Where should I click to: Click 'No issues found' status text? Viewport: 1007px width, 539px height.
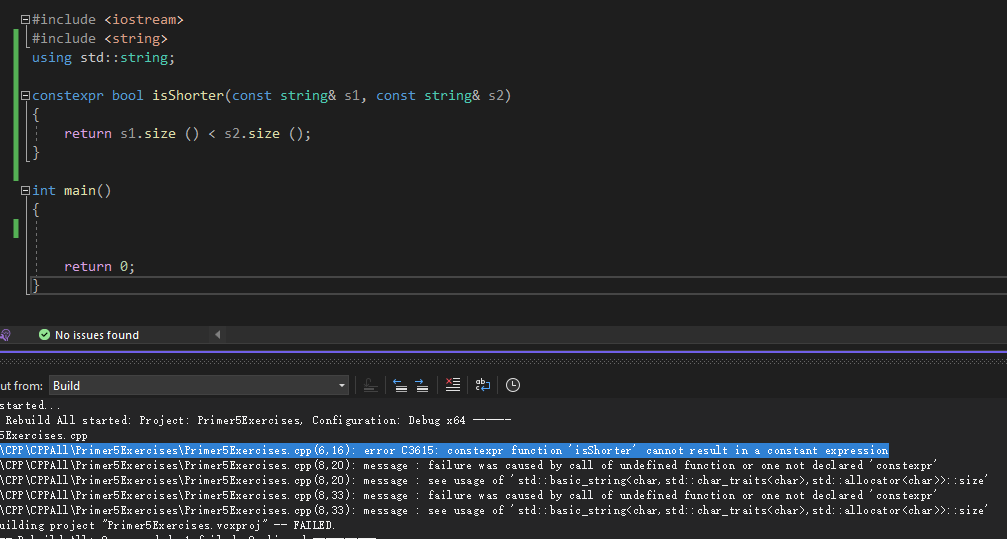97,335
